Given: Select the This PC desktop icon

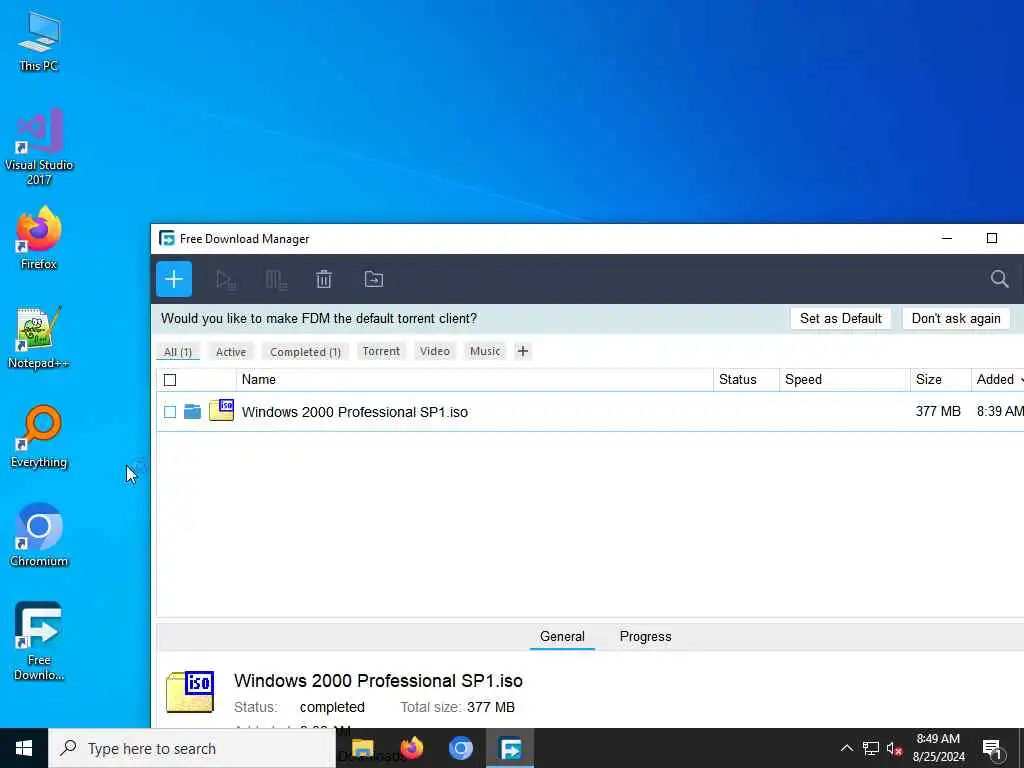Looking at the screenshot, I should (x=39, y=42).
